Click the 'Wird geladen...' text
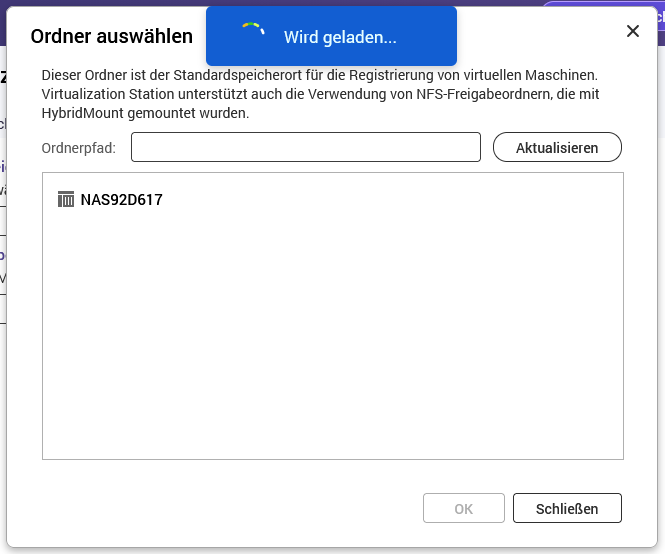Viewport: 665px width, 554px height. coord(340,37)
